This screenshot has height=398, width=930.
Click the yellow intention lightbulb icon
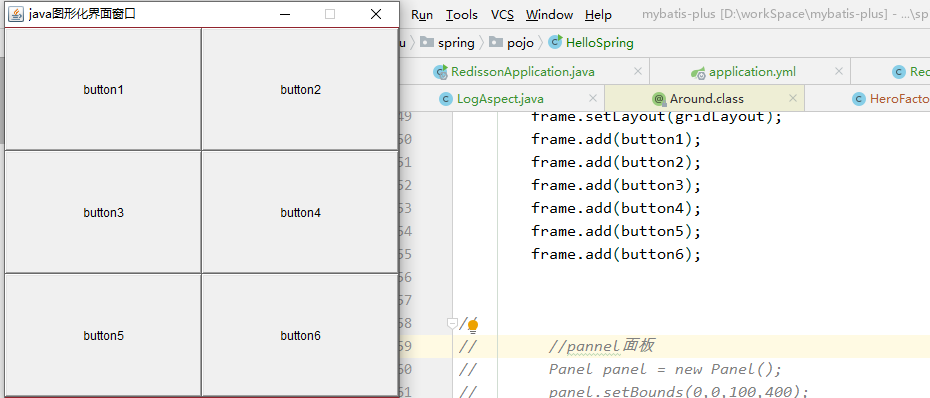[473, 326]
